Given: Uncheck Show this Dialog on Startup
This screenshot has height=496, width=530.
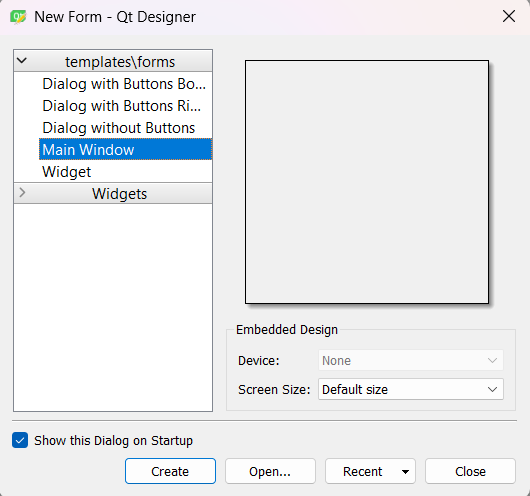Looking at the screenshot, I should [20, 440].
